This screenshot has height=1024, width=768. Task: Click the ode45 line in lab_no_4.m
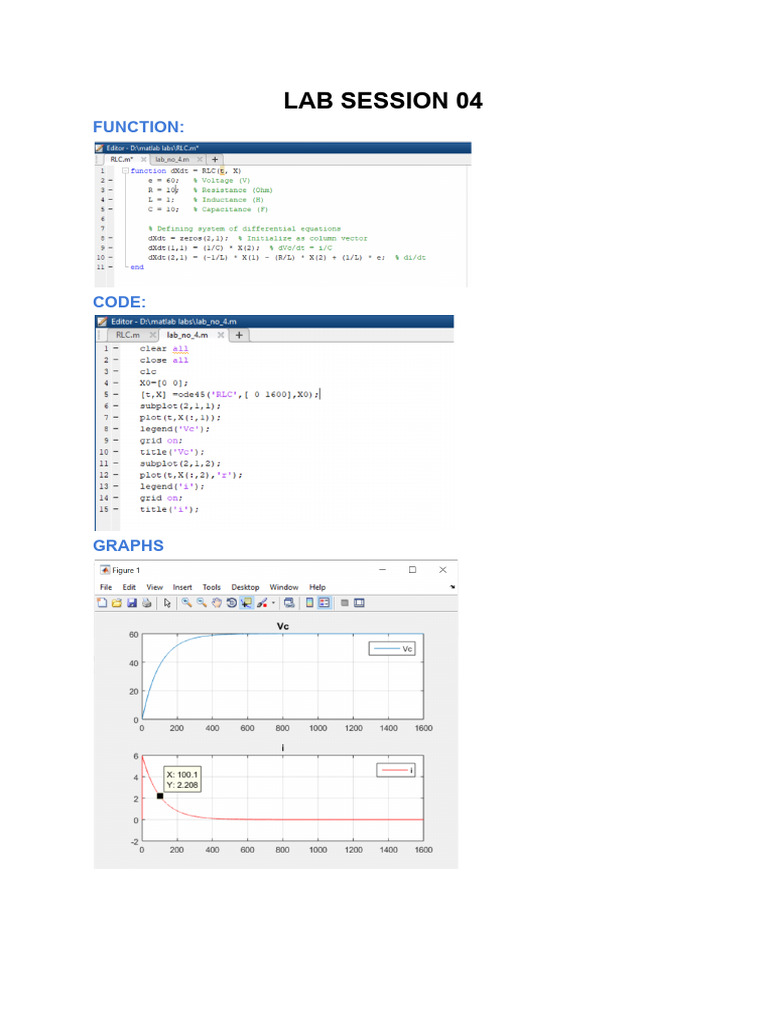[229, 394]
